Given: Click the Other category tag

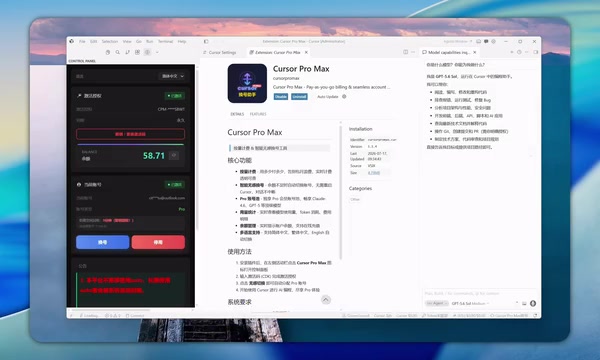Looking at the screenshot, I should (355, 199).
